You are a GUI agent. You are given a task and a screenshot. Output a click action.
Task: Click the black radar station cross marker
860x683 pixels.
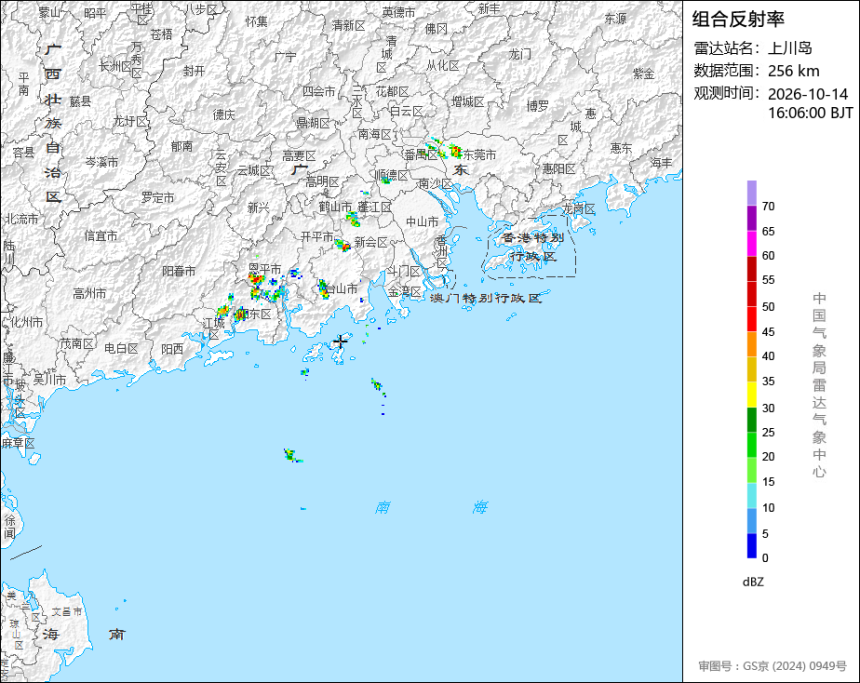click(x=341, y=341)
